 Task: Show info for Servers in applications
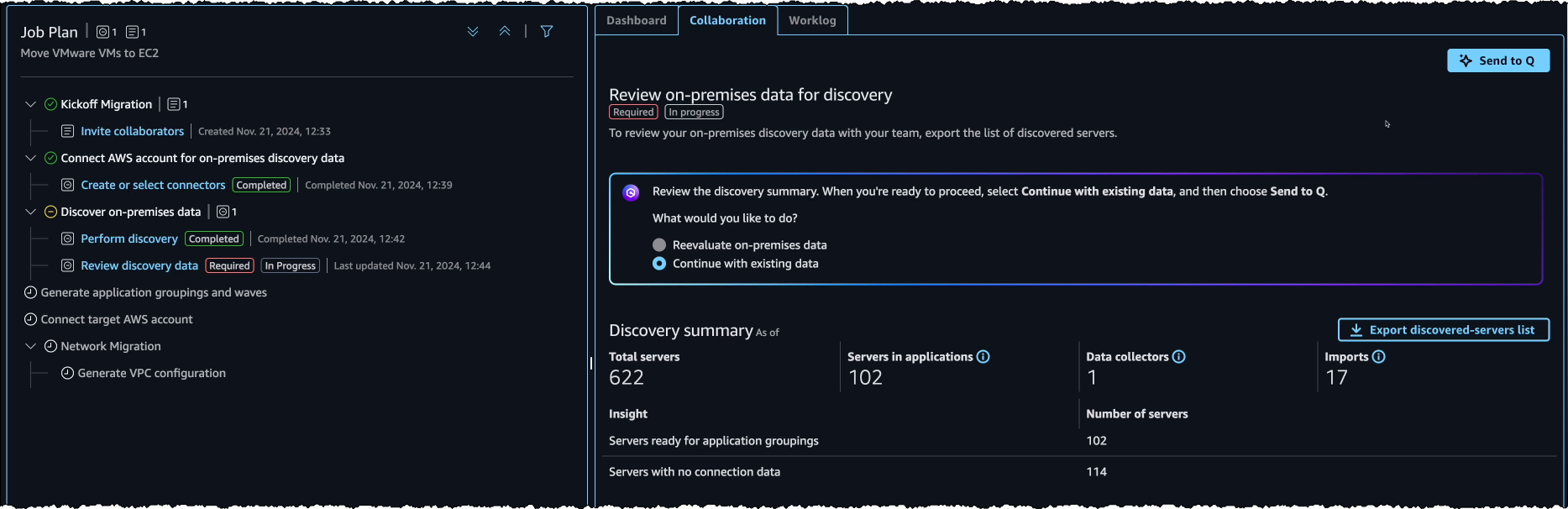click(983, 357)
